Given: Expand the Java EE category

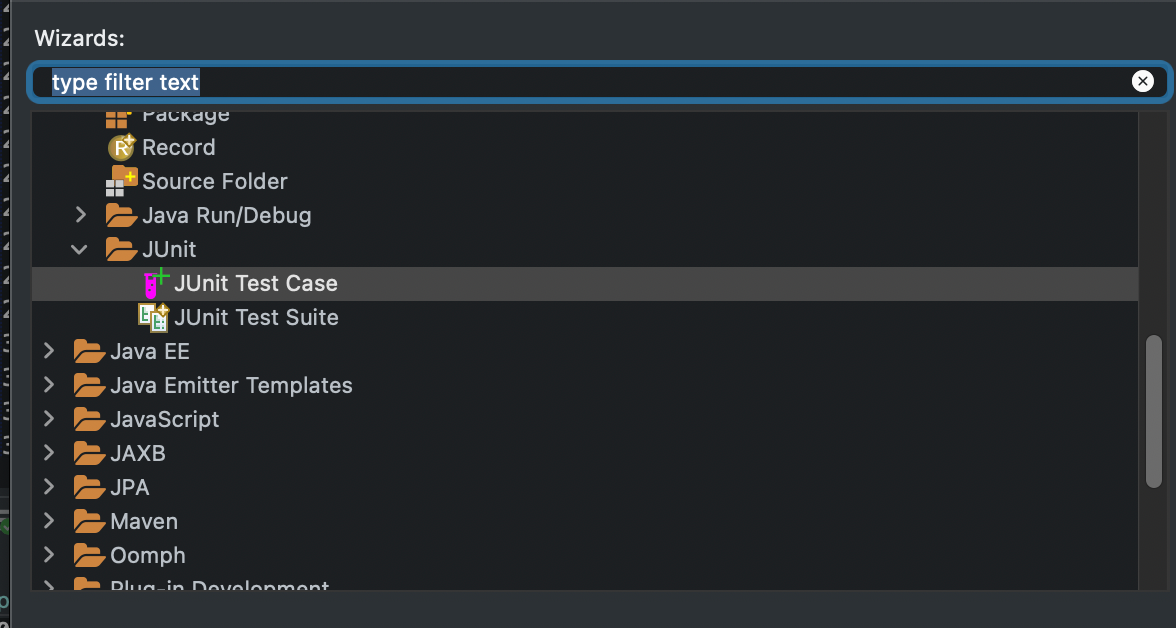Looking at the screenshot, I should click(x=48, y=351).
